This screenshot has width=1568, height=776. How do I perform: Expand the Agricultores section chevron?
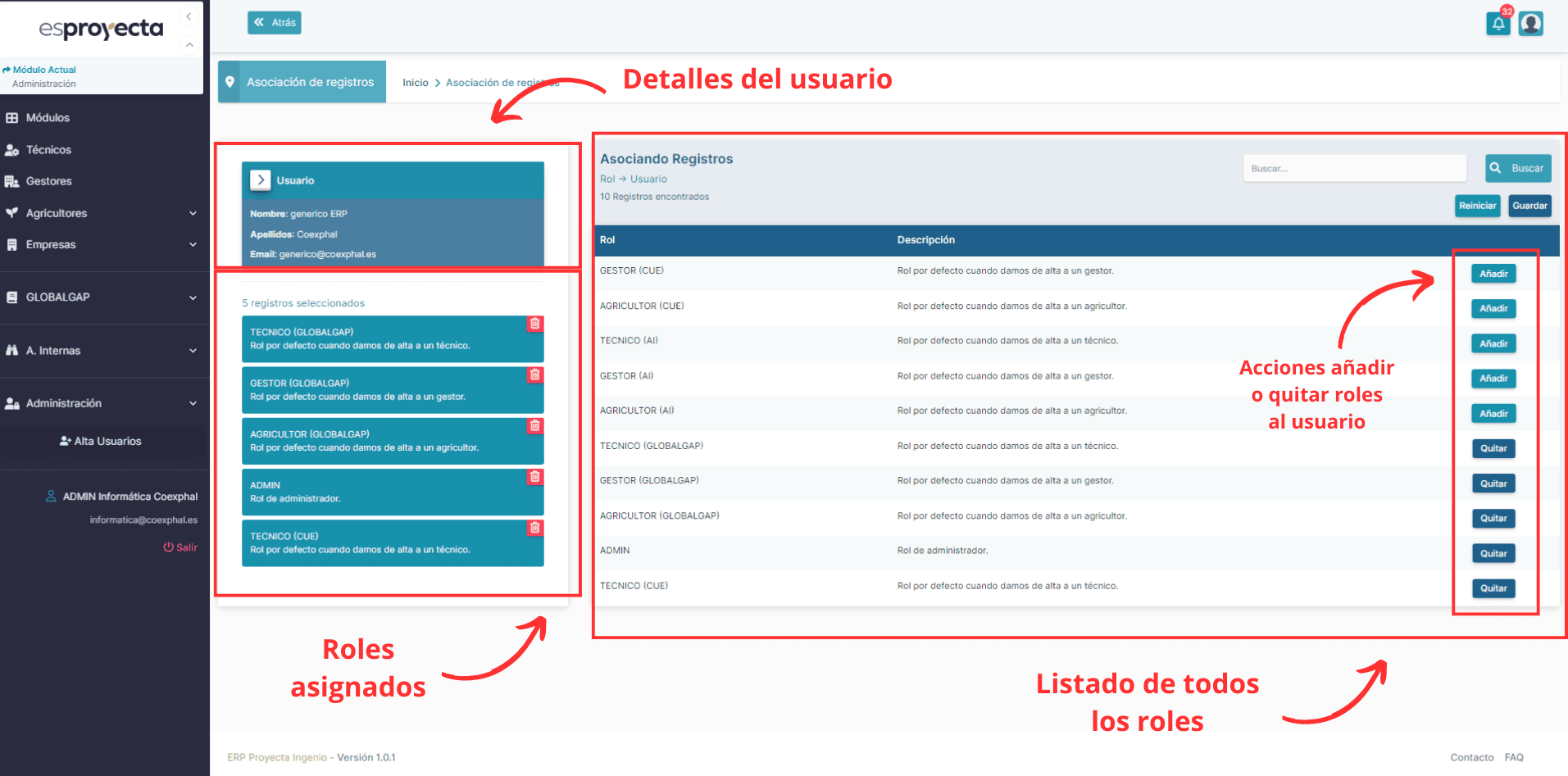193,213
